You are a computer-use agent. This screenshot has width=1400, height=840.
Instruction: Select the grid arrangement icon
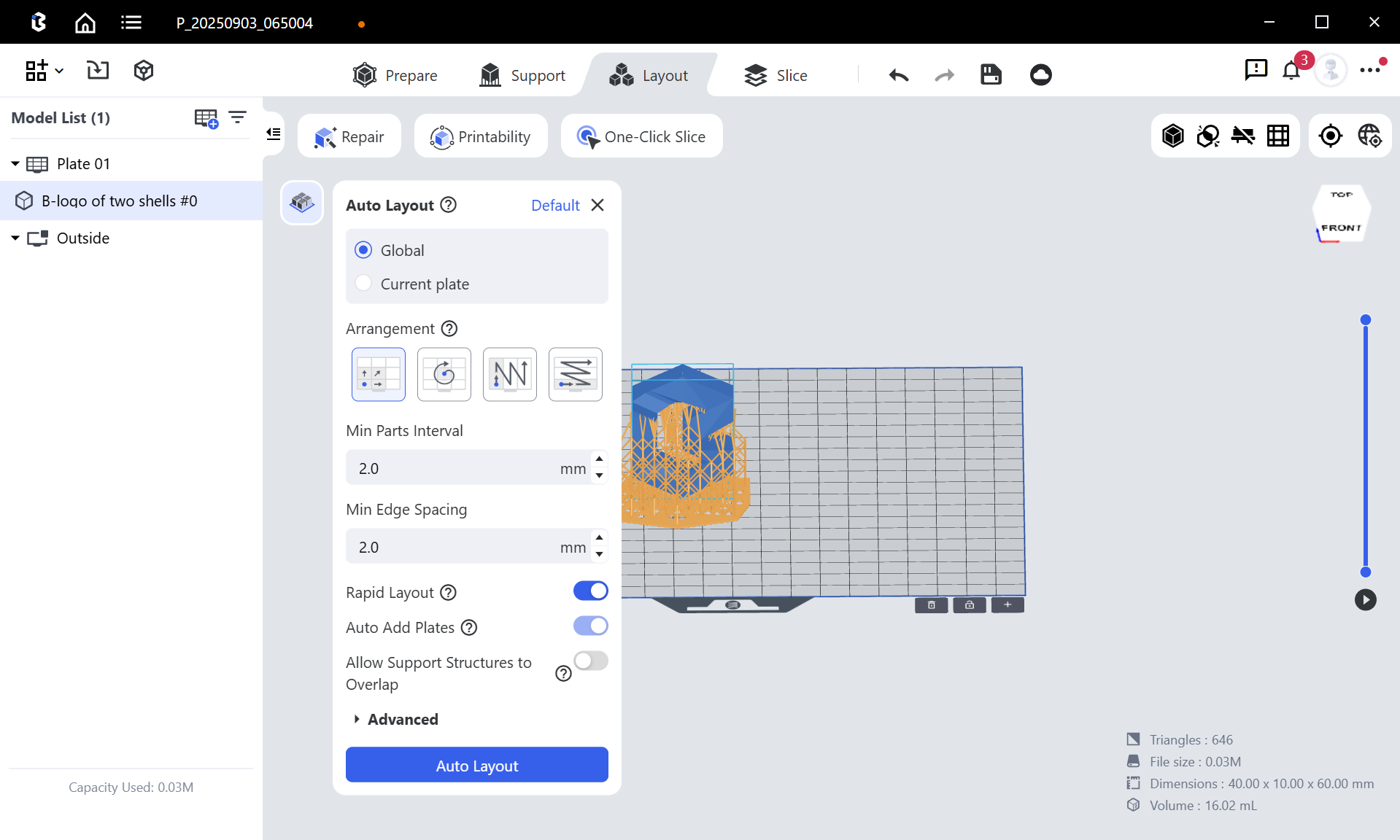pyautogui.click(x=378, y=374)
